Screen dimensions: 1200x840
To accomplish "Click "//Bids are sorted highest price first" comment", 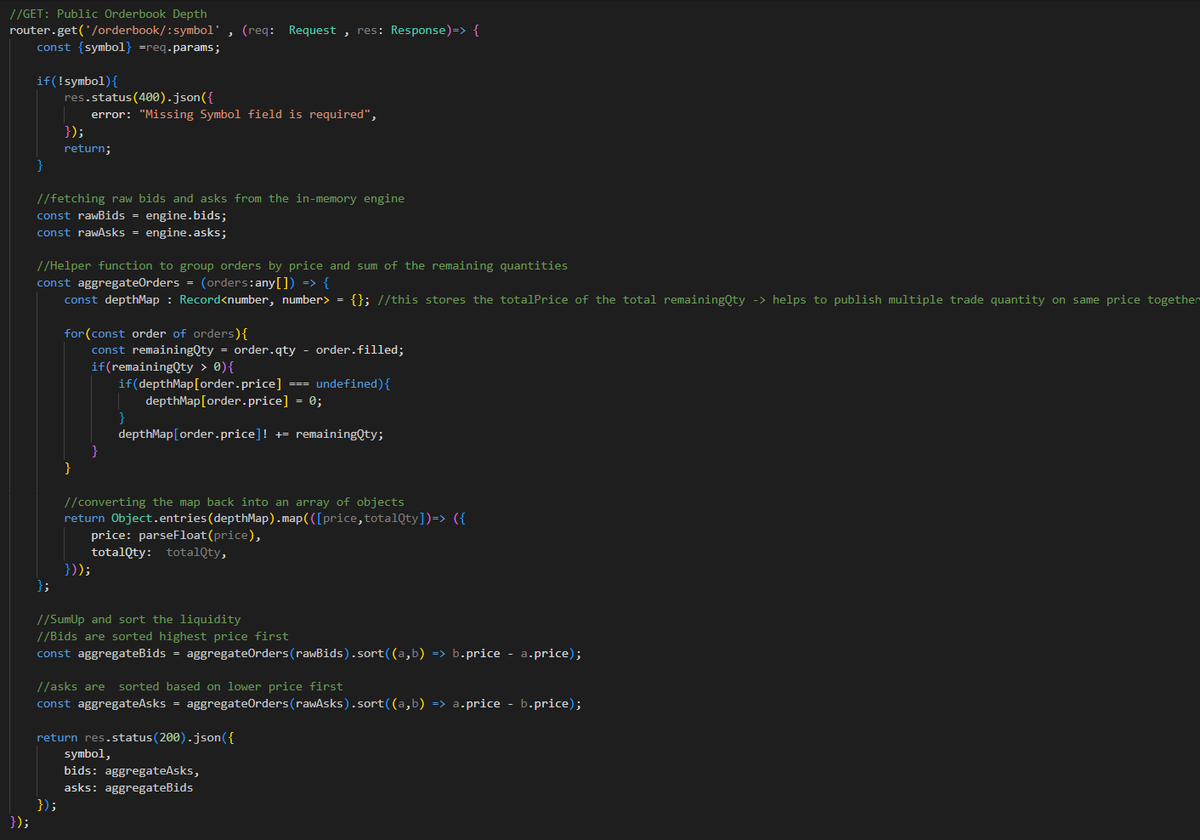I will [163, 636].
